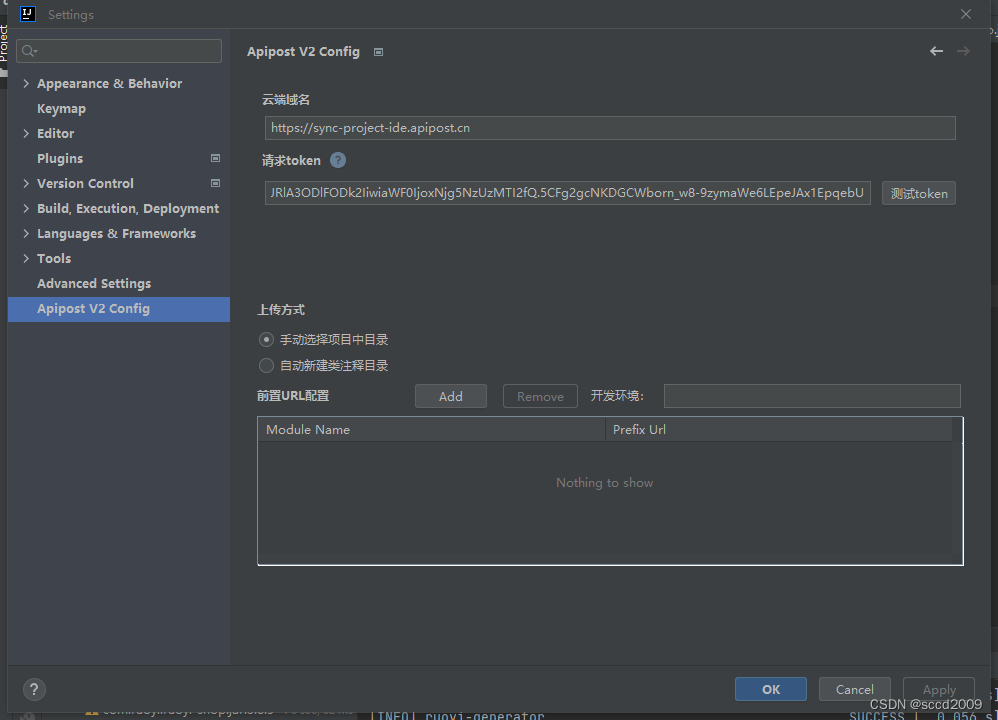The image size is (998, 720).
Task: Confirm settings with OK
Action: (771, 689)
